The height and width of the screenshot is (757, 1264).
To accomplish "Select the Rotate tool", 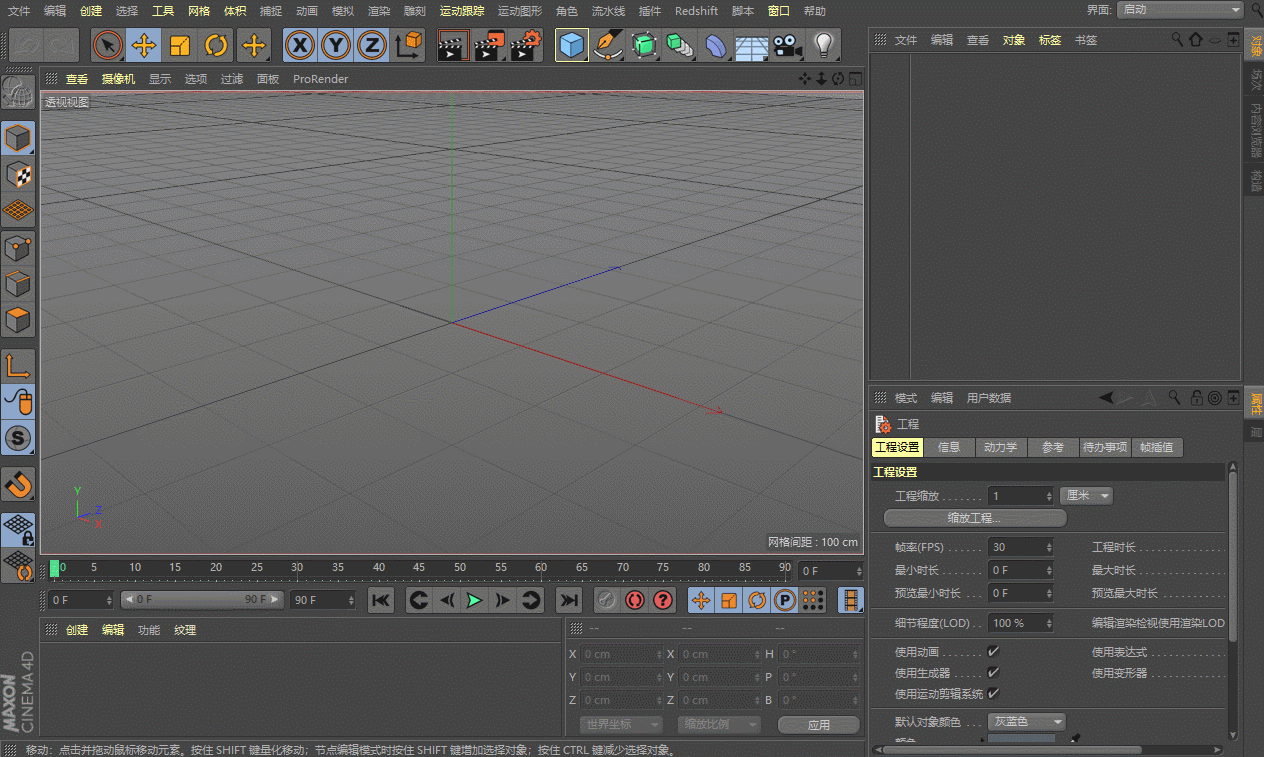I will tap(216, 45).
